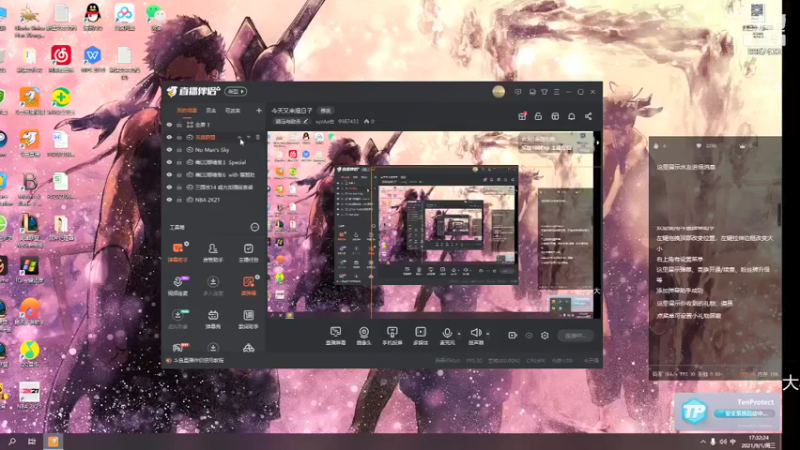
Task: Open the lyrics assistant tool icon
Action: (x=248, y=318)
